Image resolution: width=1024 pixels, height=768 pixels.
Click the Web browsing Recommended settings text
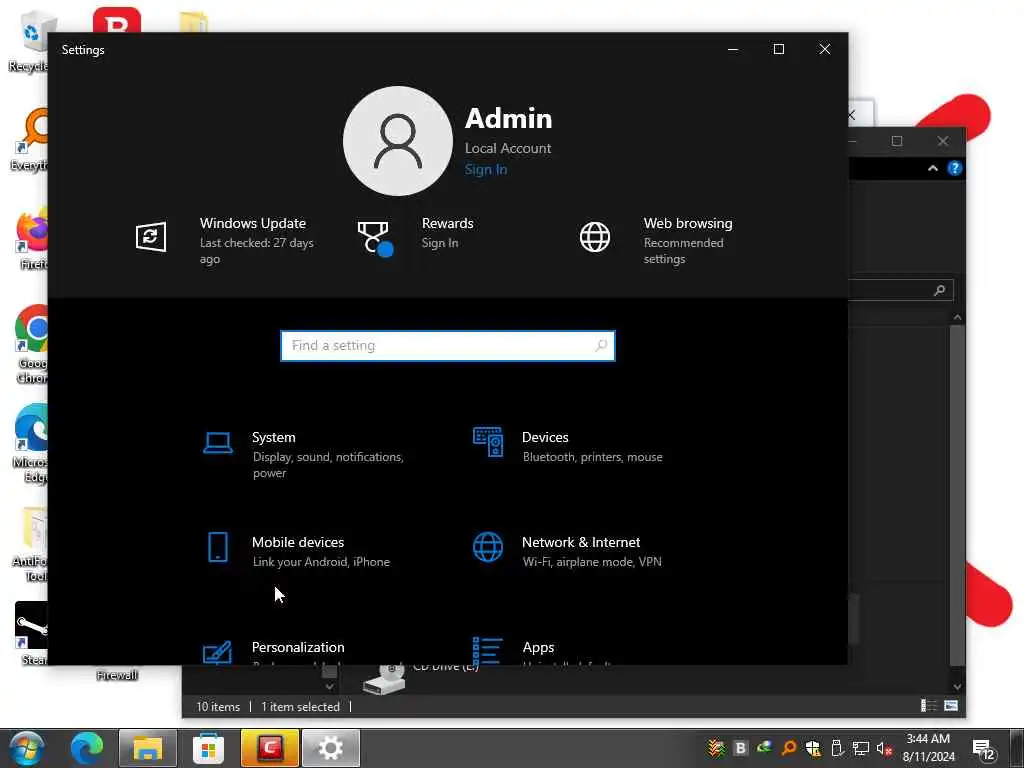pos(683,251)
